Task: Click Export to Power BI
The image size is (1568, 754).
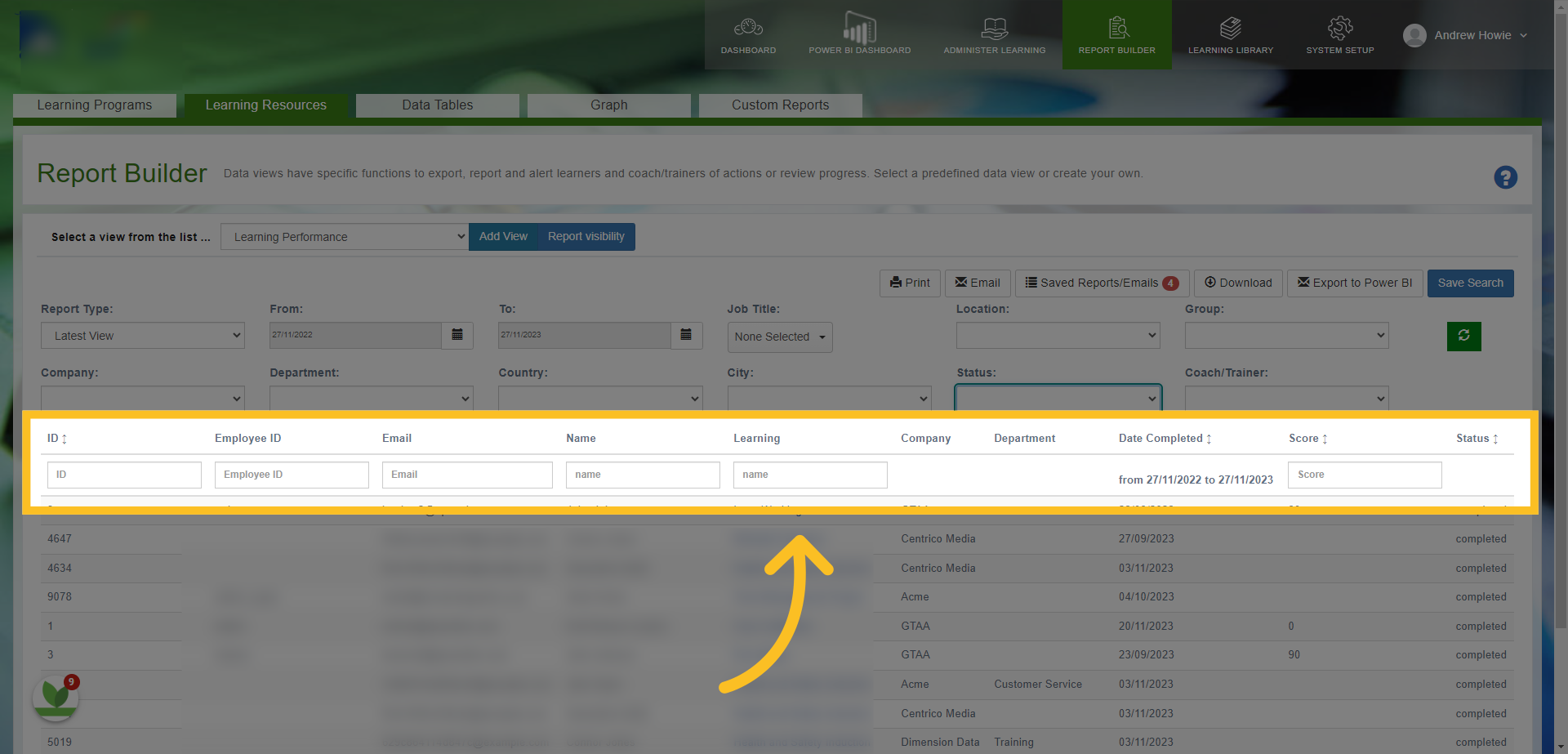Action: point(1355,283)
